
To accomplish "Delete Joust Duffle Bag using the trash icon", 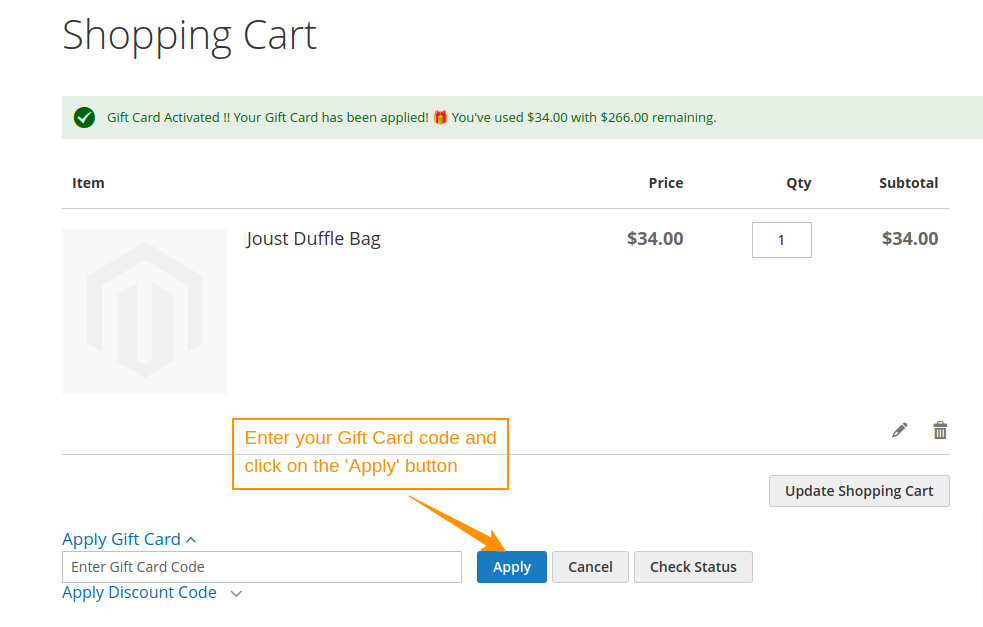I will point(940,430).
